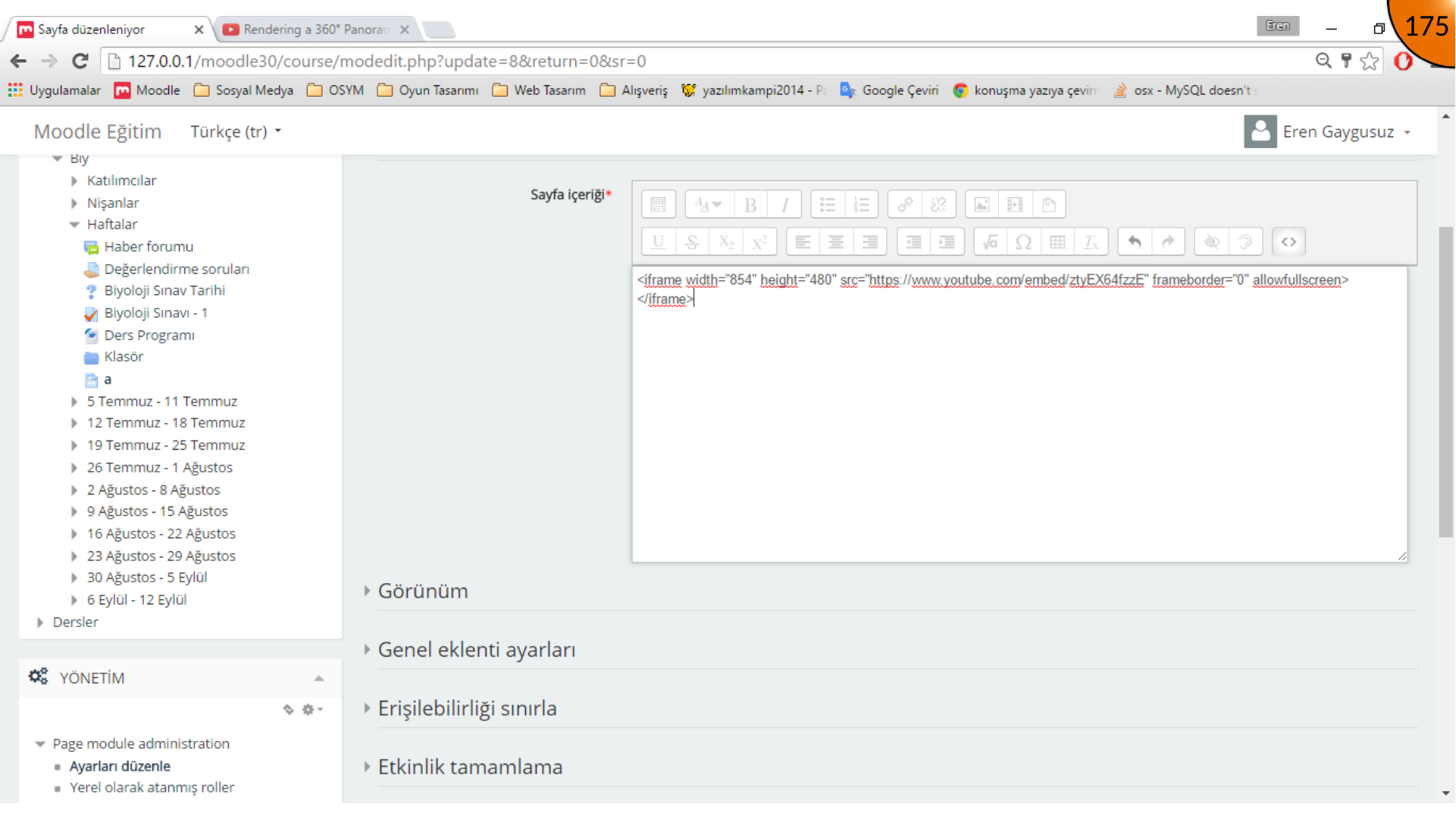Screen dimensions: 1456x819
Task: Switch to Rendering a 360° Panorama tab
Action: [315, 30]
